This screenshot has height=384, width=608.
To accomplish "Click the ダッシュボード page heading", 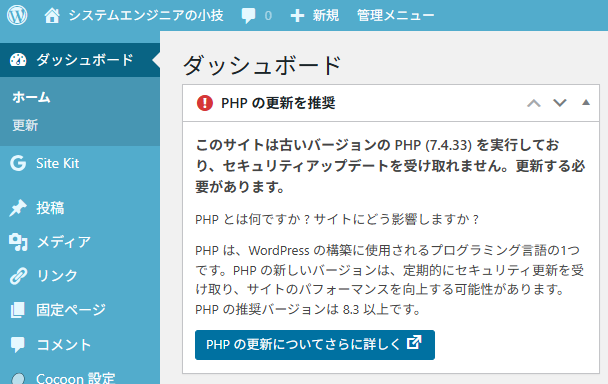I will pyautogui.click(x=262, y=65).
